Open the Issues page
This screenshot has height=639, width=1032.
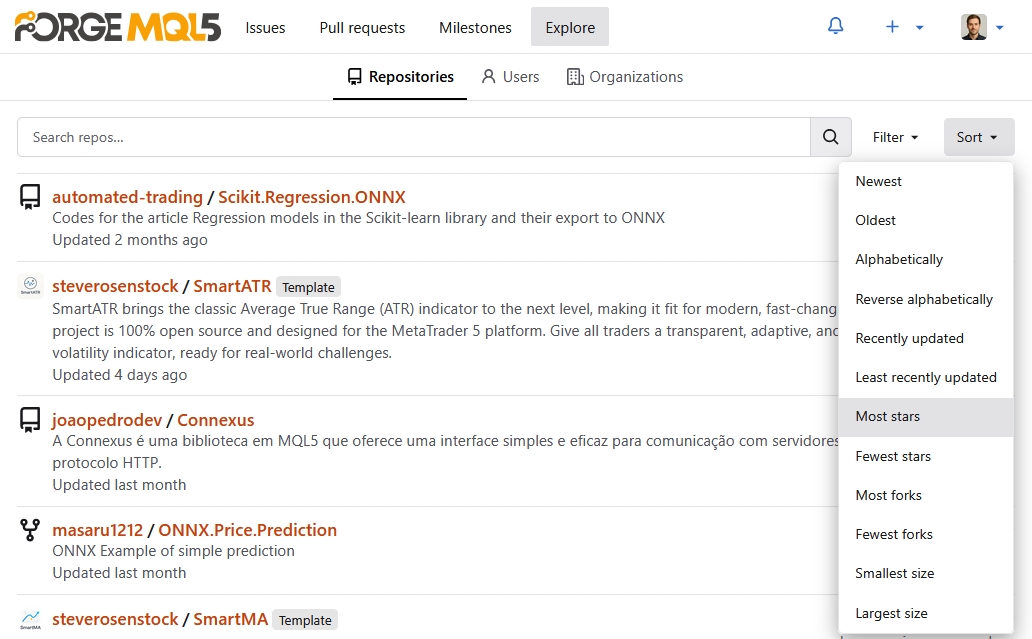pos(265,28)
